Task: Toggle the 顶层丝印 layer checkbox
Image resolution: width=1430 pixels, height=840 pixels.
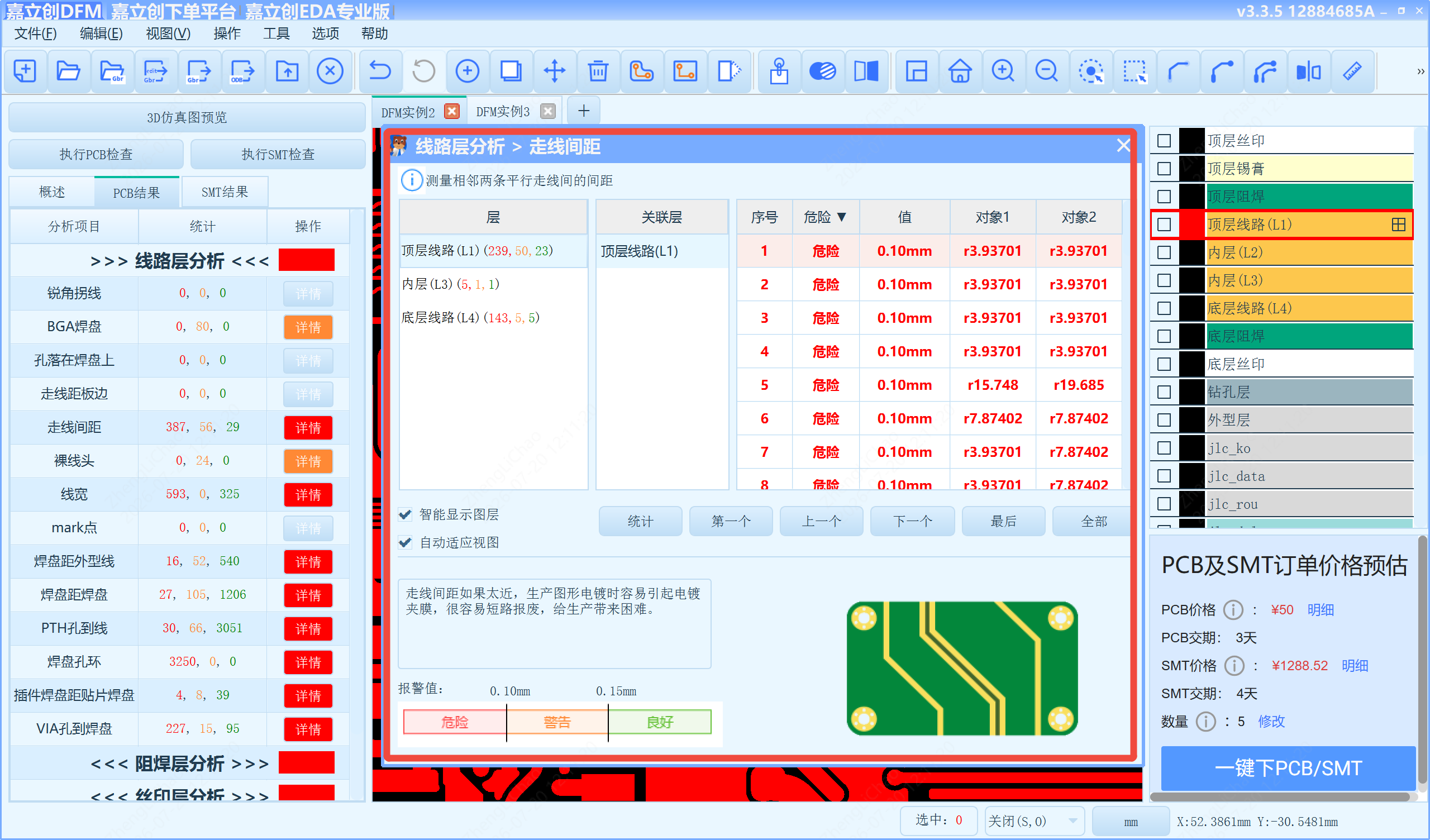Action: click(x=1164, y=141)
